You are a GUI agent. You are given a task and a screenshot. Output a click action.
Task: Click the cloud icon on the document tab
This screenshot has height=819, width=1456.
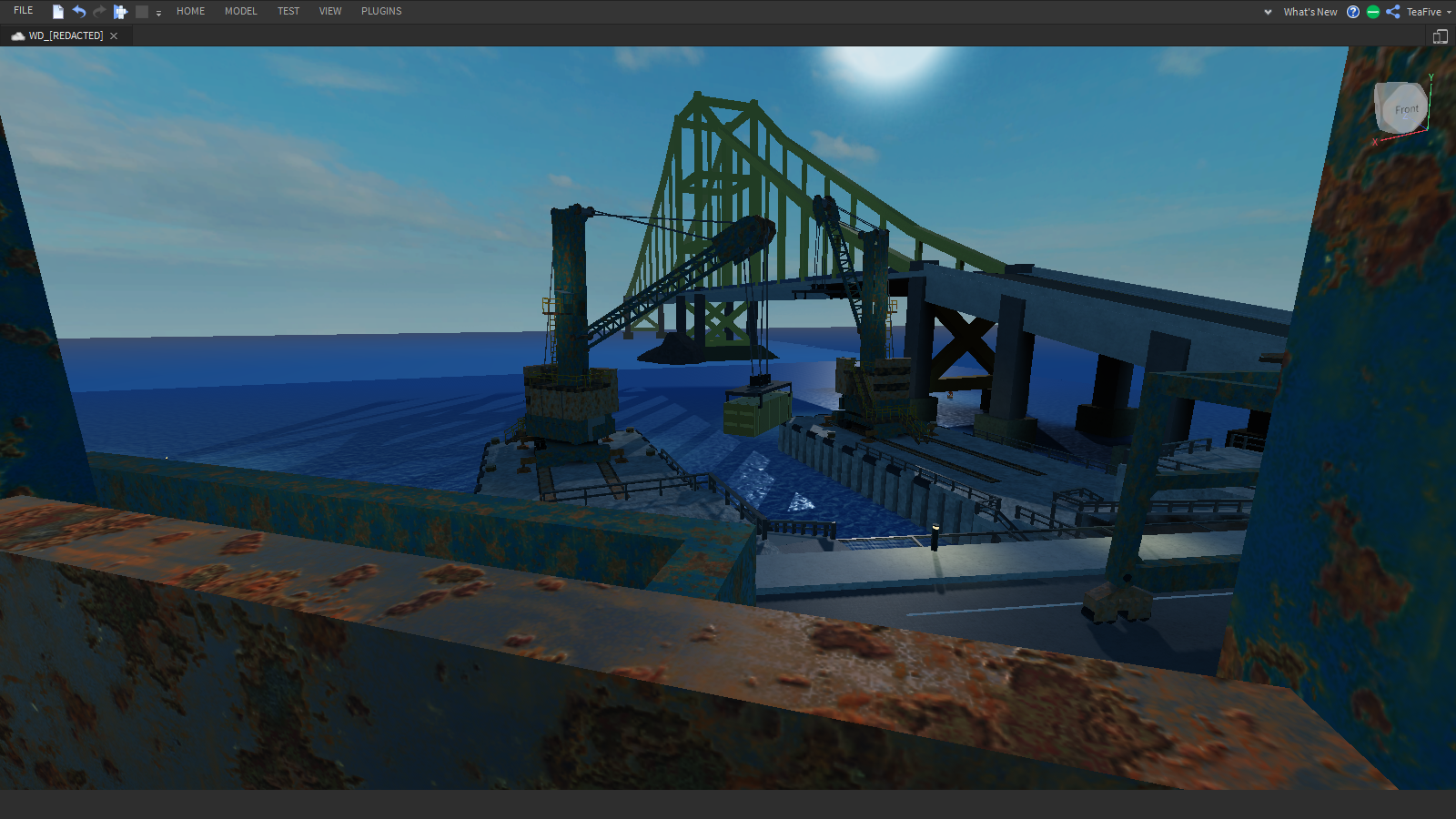pyautogui.click(x=17, y=36)
